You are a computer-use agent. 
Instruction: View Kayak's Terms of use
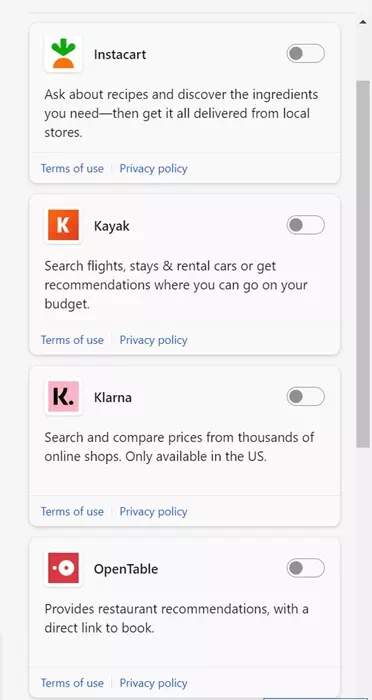[x=72, y=340]
